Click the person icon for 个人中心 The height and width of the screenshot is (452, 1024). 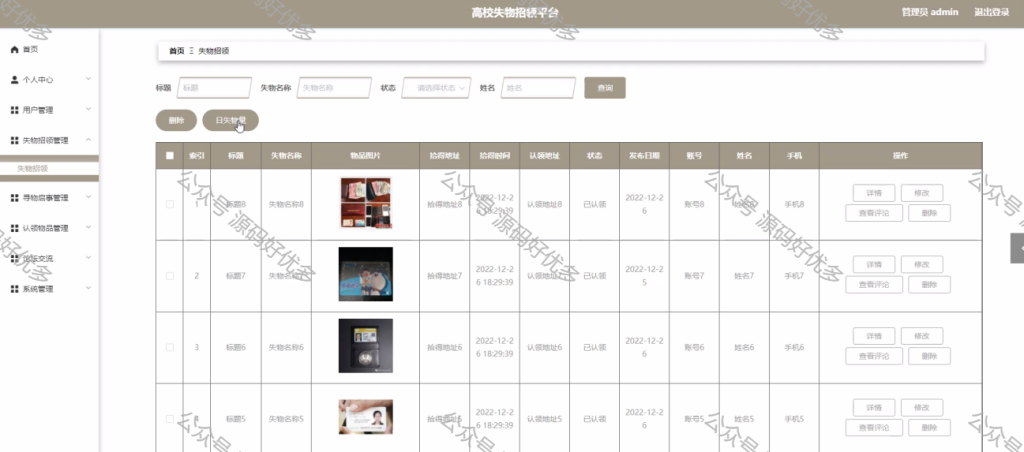coord(14,80)
